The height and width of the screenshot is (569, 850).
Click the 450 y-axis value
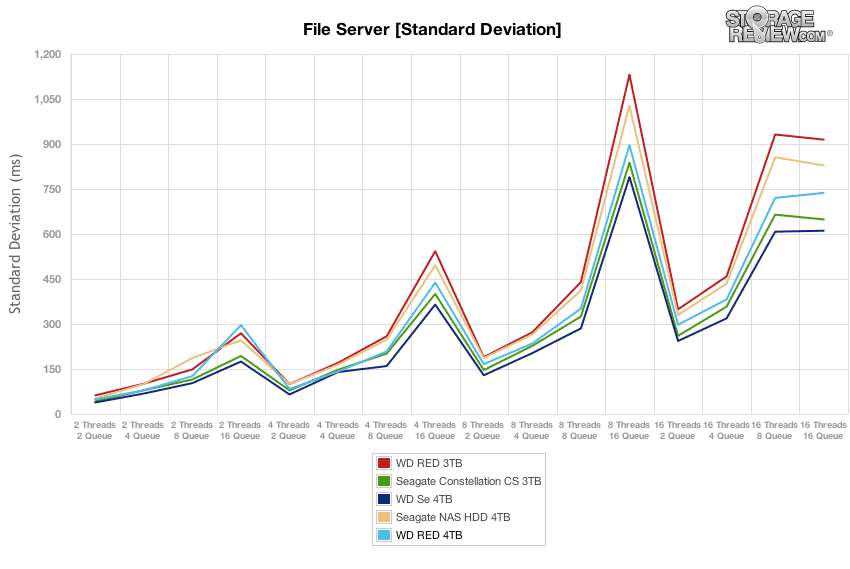click(53, 280)
